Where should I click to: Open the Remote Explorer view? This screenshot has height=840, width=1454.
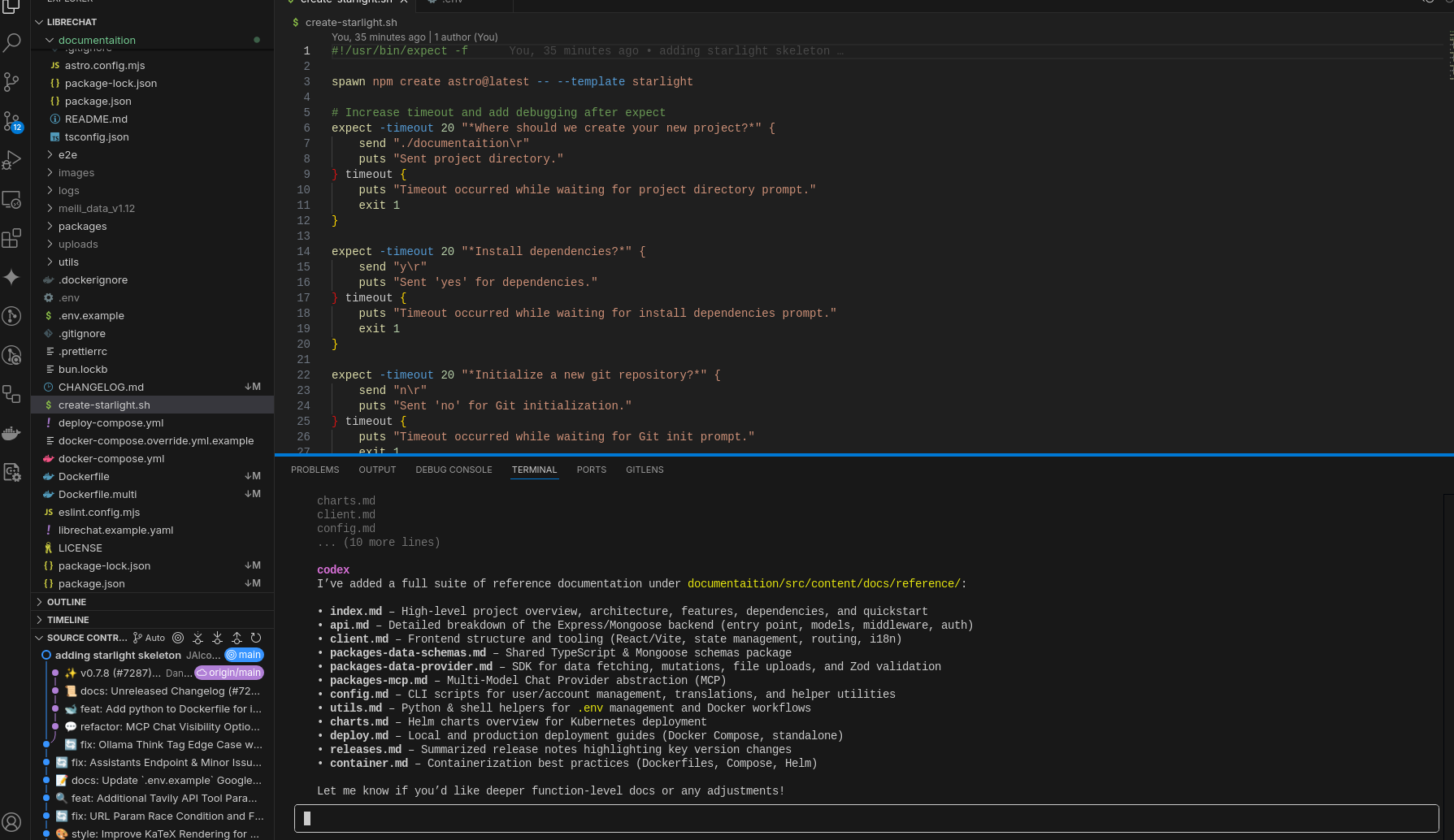(11, 199)
